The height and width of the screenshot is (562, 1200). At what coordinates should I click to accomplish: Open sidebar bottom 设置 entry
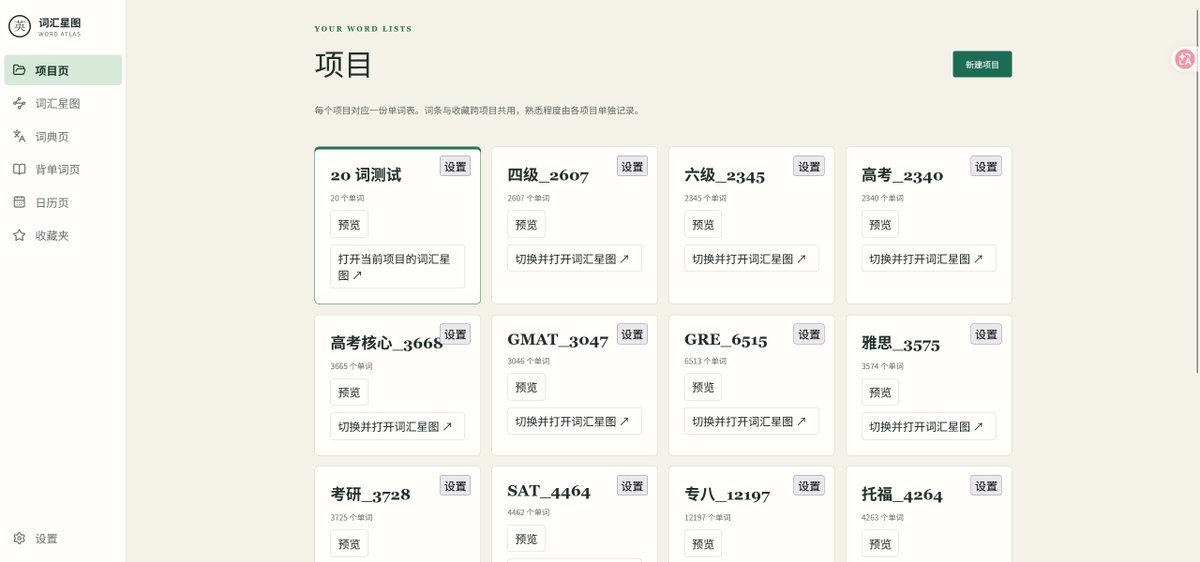pos(63,538)
